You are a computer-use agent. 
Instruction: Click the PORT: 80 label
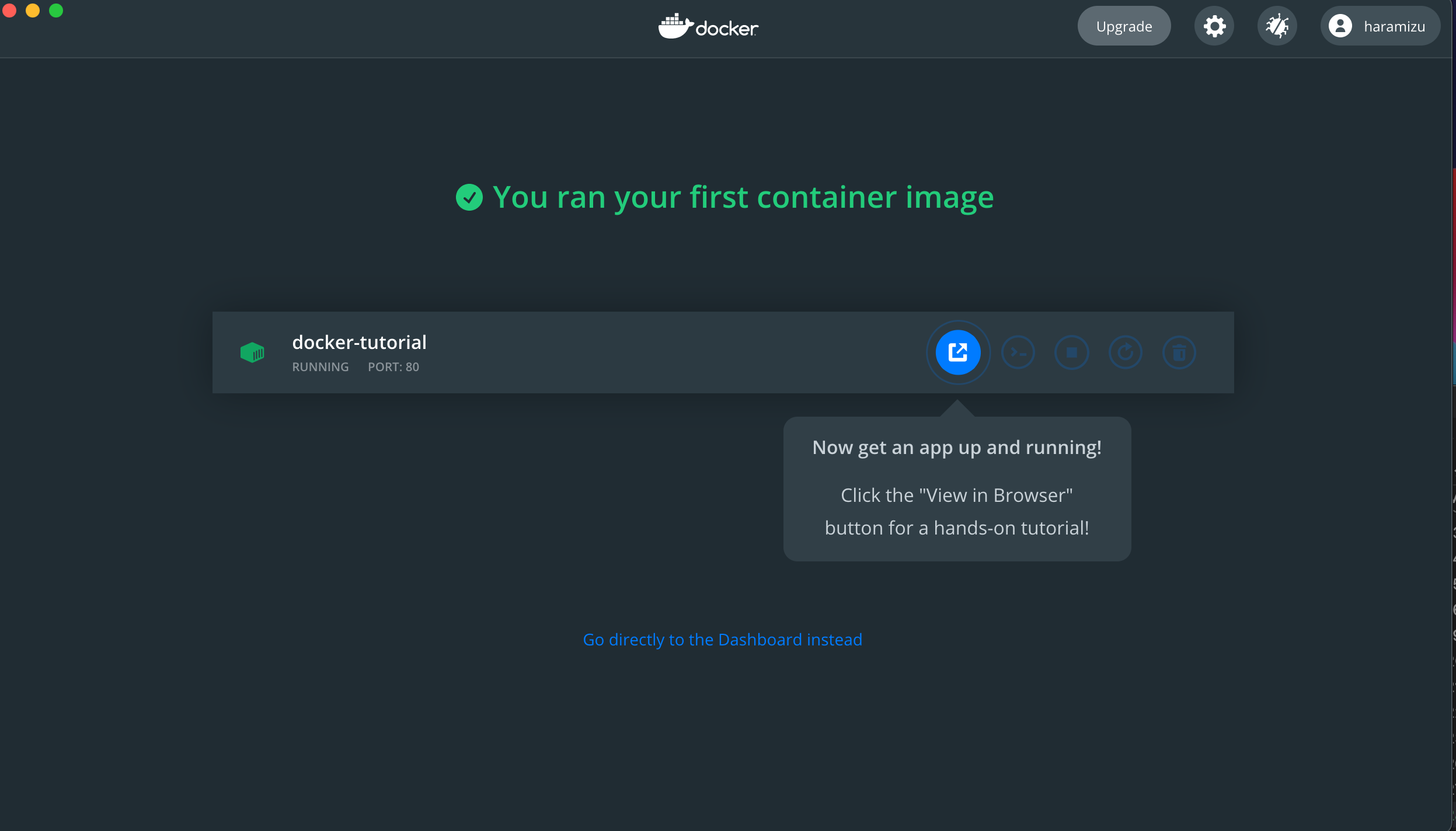click(393, 367)
